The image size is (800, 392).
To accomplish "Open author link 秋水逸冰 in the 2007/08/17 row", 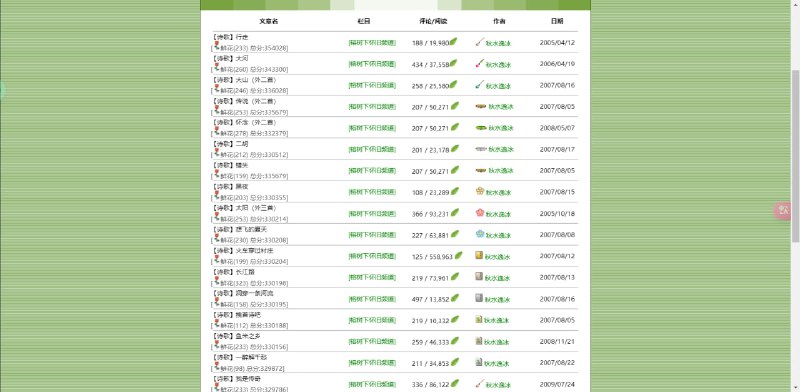I will [501, 150].
